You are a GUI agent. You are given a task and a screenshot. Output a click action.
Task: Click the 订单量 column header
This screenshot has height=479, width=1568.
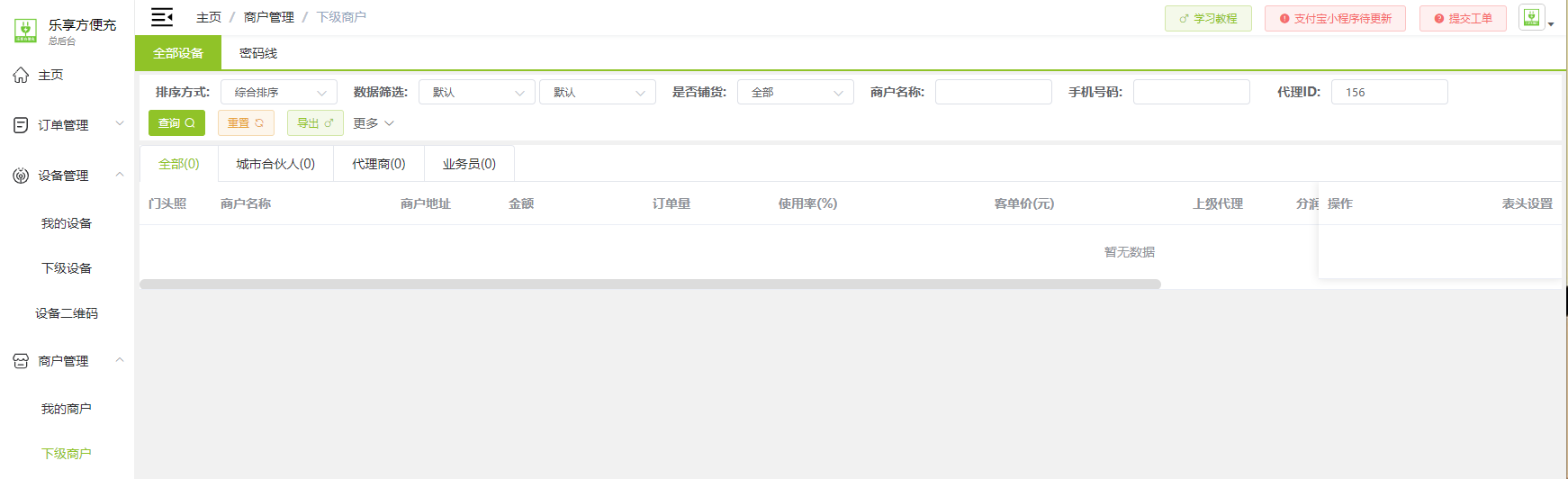coord(671,203)
